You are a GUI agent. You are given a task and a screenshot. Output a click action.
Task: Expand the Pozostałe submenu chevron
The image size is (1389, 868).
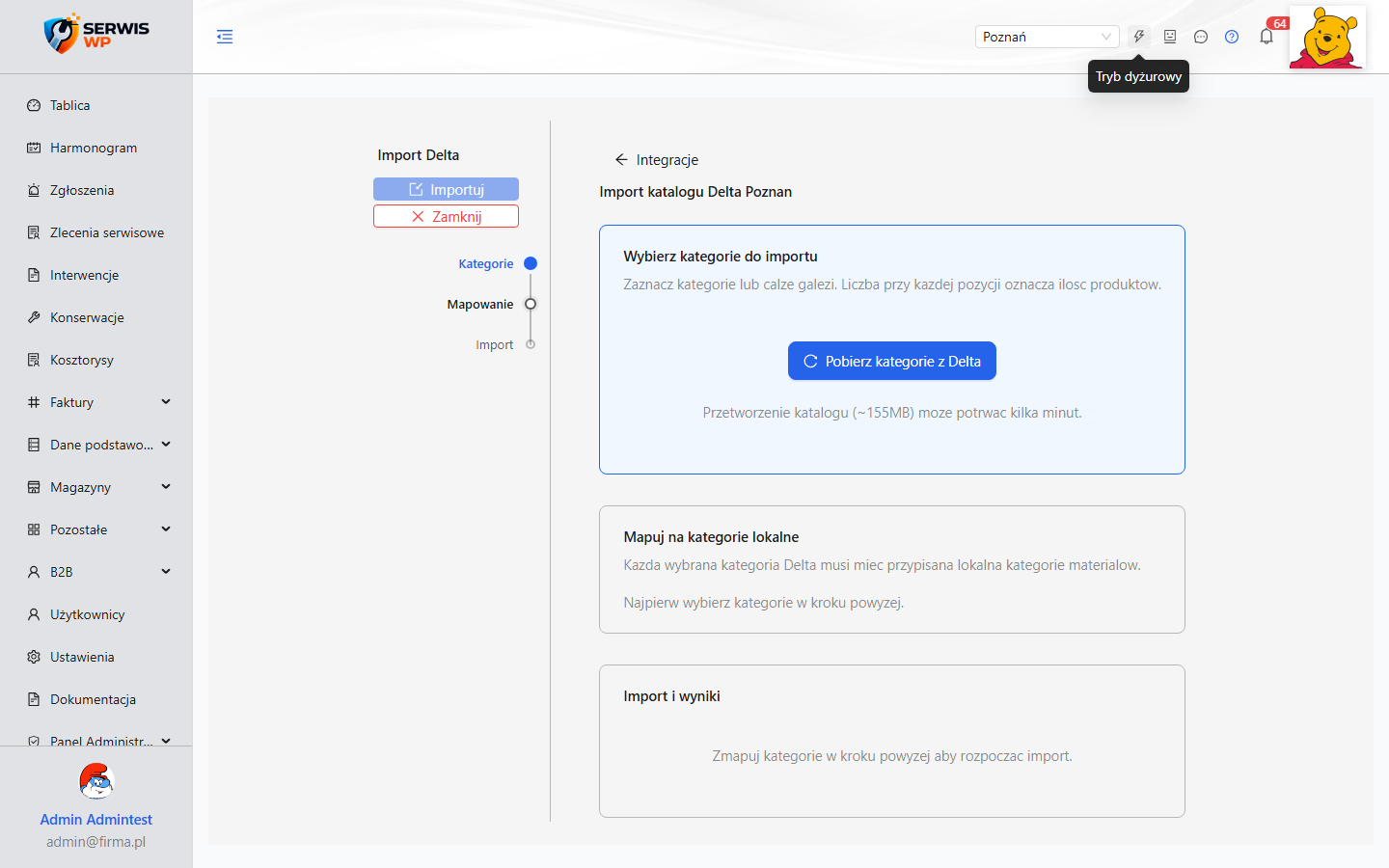(166, 529)
